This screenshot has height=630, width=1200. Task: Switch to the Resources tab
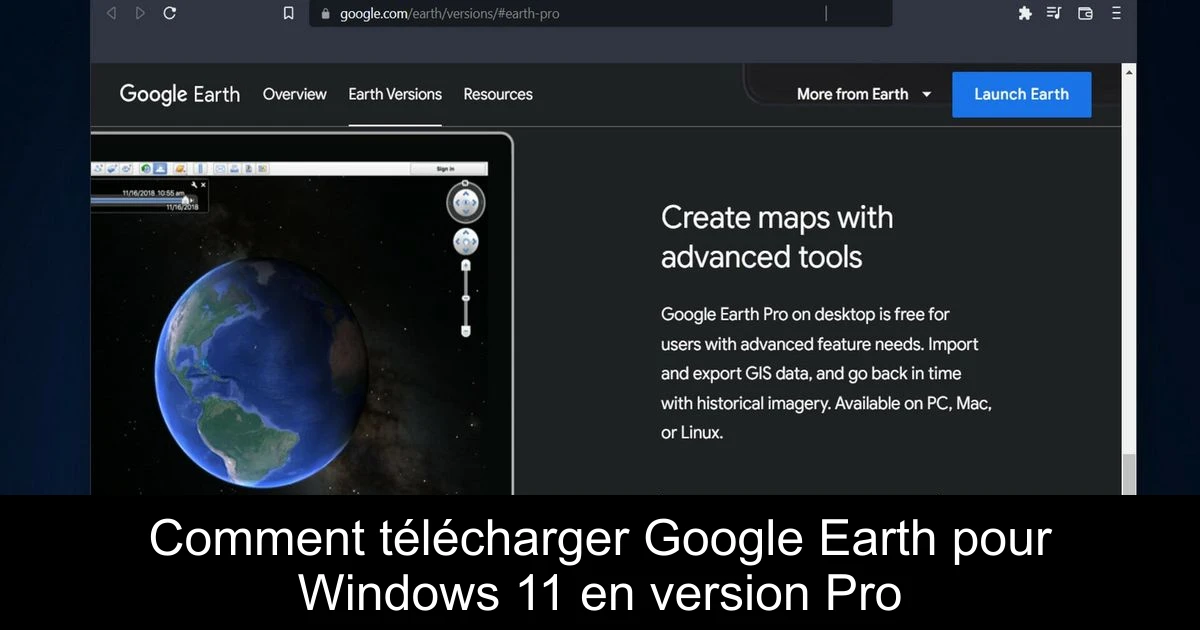pos(497,94)
